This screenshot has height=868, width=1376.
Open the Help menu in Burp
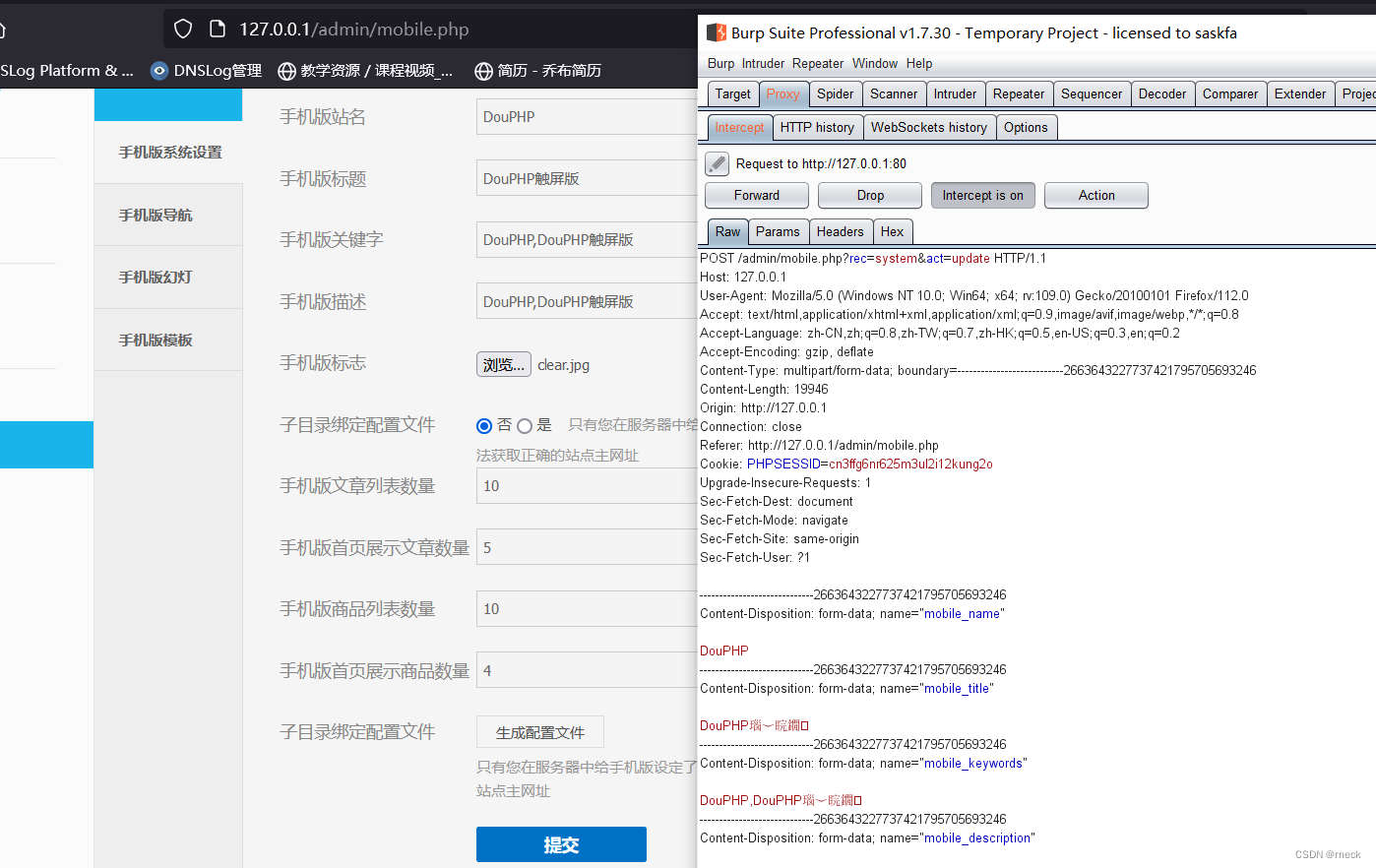click(918, 63)
